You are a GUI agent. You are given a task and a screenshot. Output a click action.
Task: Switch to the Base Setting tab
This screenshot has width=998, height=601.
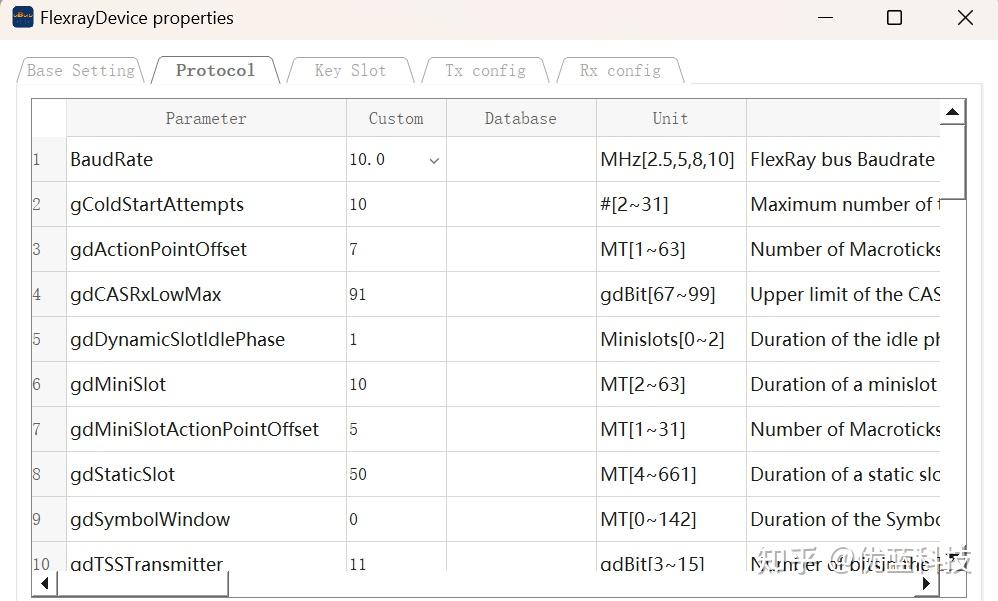(x=80, y=71)
